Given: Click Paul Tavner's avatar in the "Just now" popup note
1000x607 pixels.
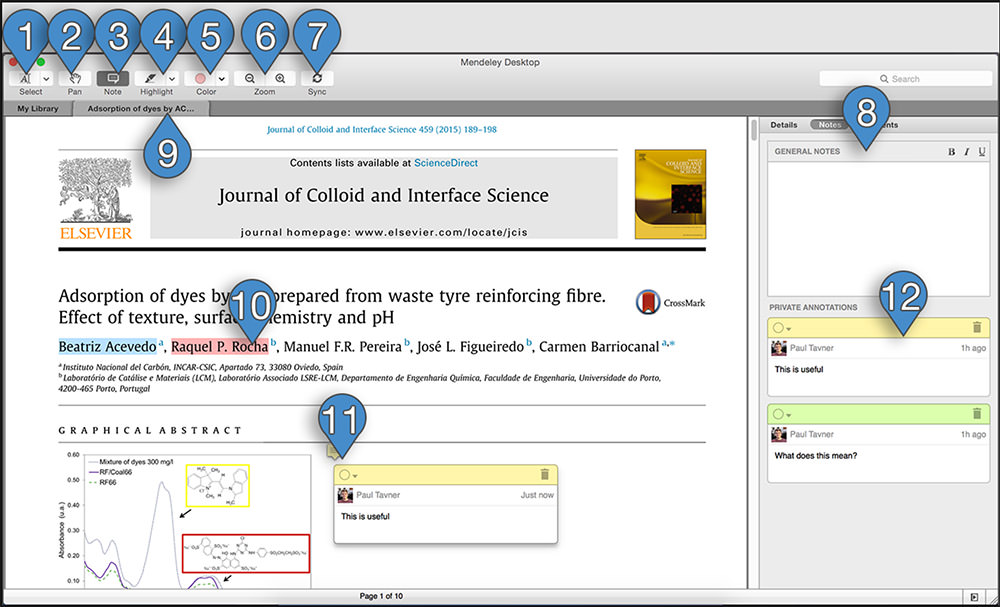Looking at the screenshot, I should 345,495.
